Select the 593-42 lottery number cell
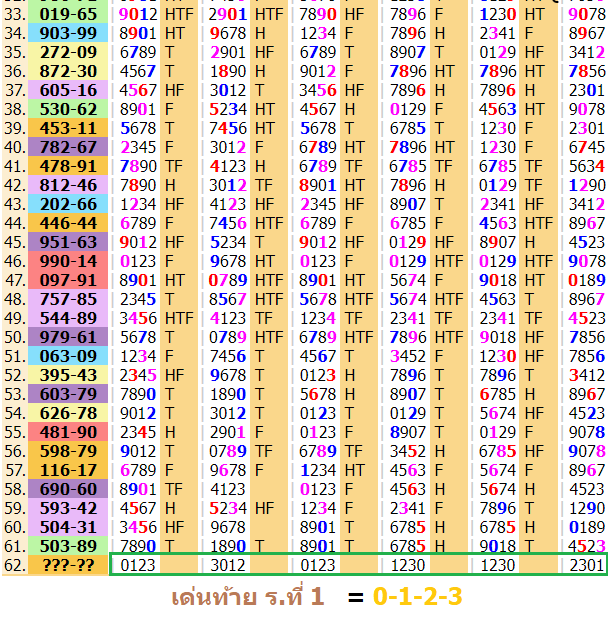Viewport: 608px width, 626px height. click(x=68, y=508)
